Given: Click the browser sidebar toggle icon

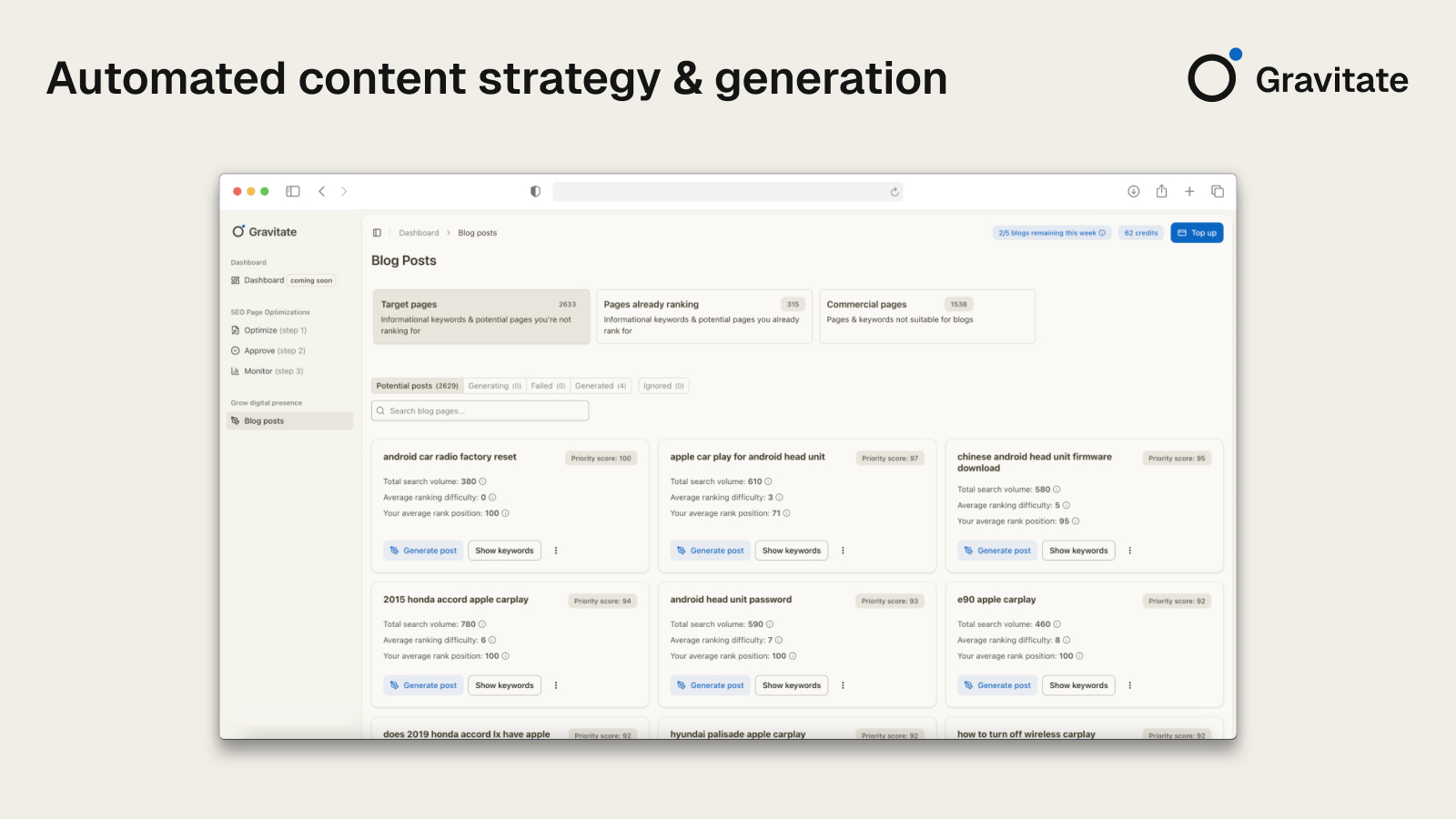Looking at the screenshot, I should 293,191.
